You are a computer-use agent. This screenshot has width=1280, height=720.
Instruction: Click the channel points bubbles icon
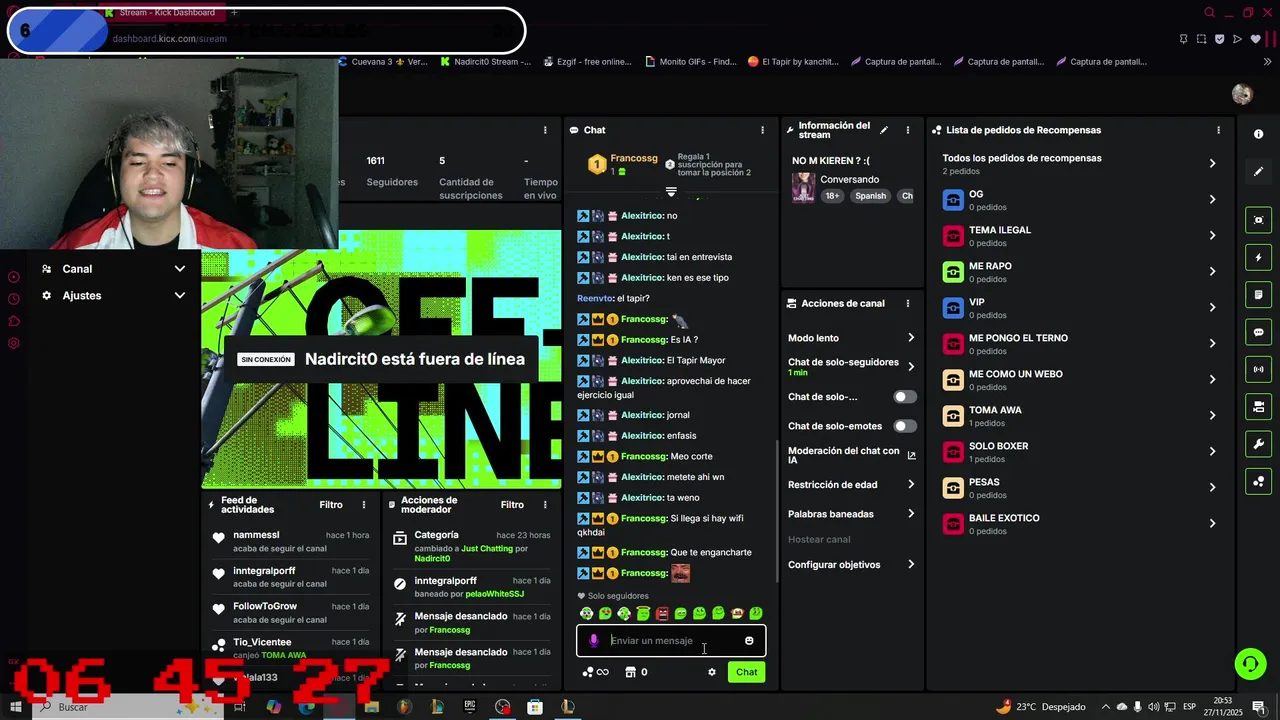(588, 672)
